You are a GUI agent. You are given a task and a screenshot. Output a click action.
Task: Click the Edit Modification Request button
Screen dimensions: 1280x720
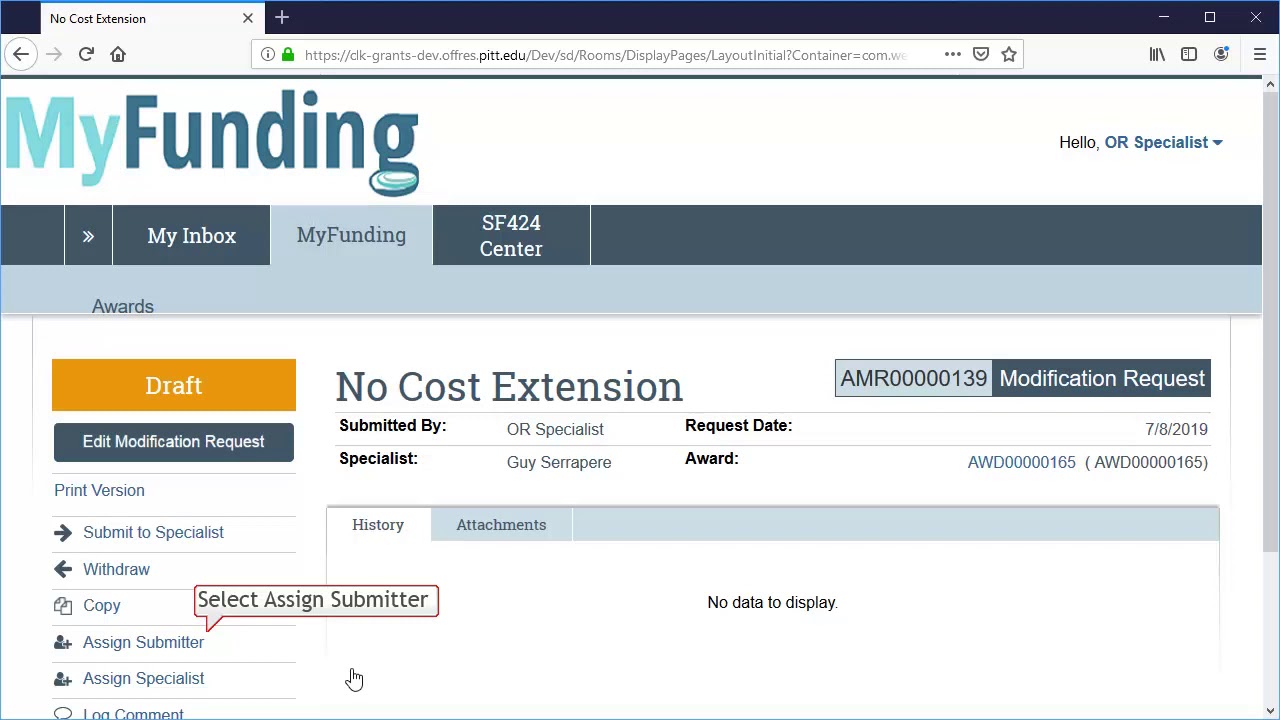point(174,442)
